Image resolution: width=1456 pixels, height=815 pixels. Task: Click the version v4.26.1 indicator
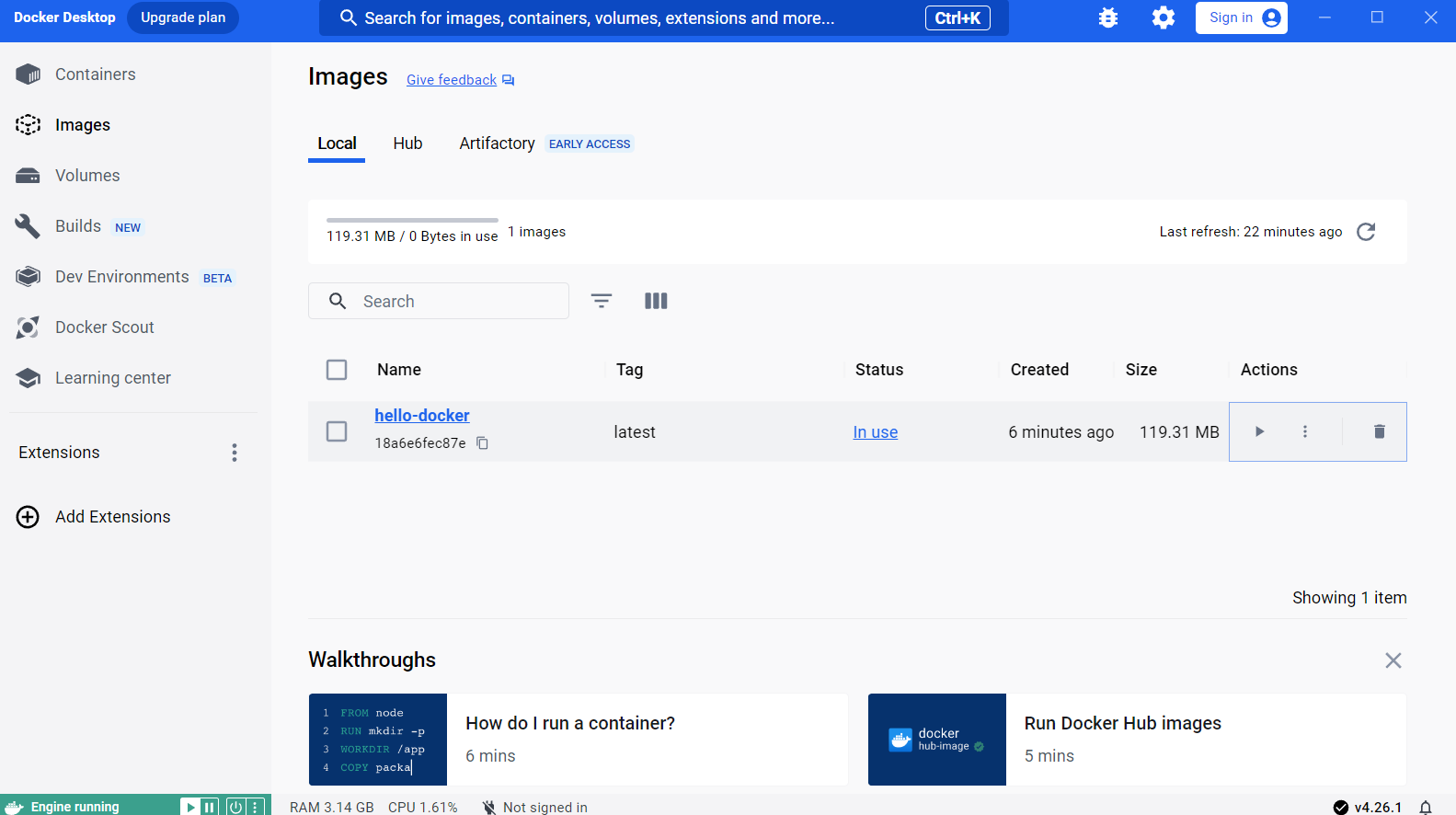pos(1368,807)
